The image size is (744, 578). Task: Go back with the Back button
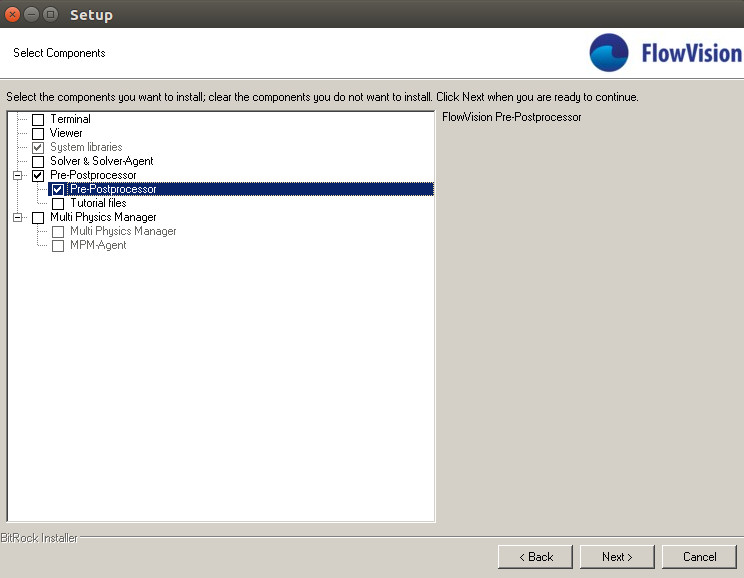[535, 557]
